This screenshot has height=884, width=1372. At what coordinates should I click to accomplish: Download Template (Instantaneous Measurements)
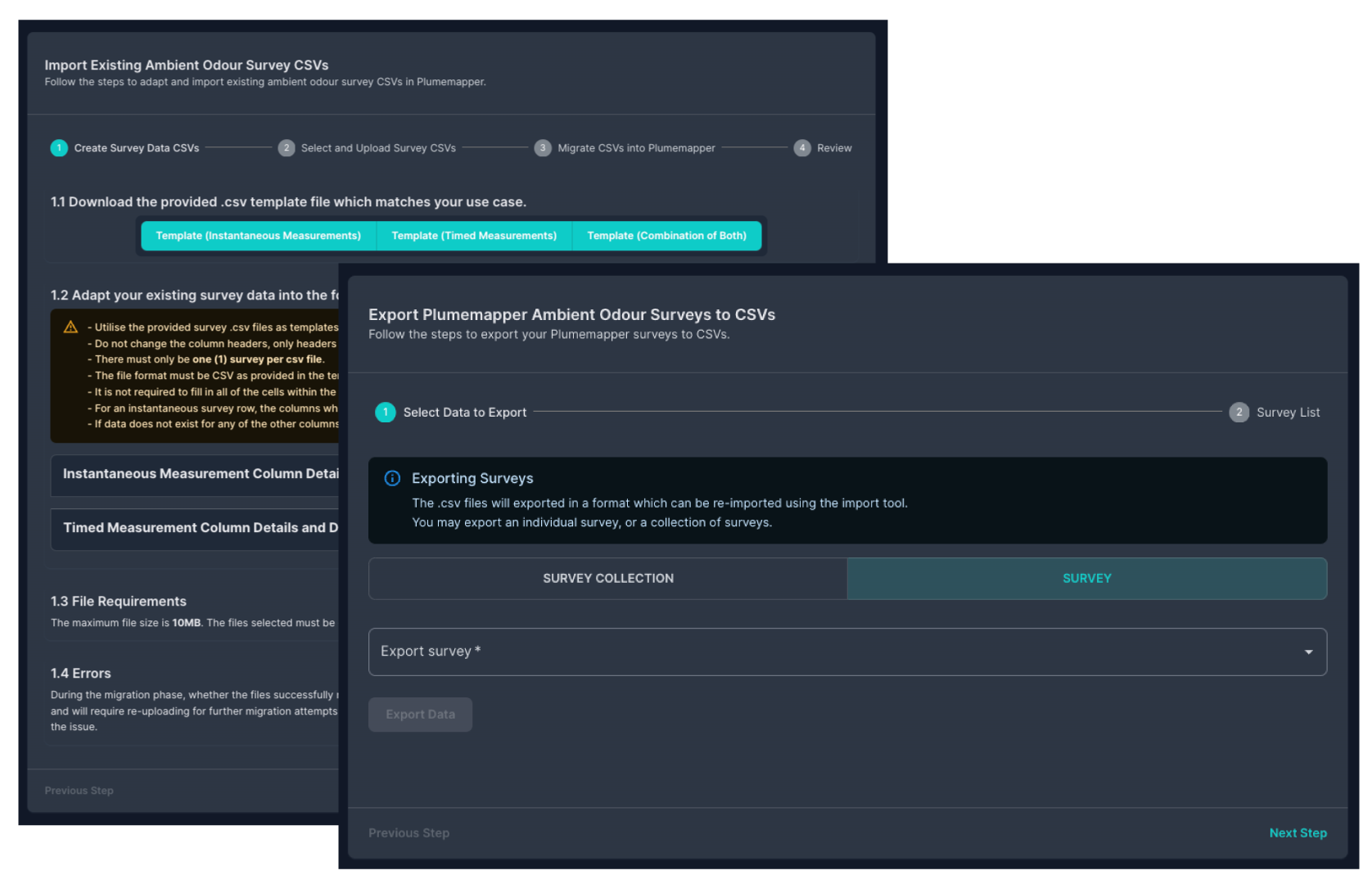pos(259,236)
